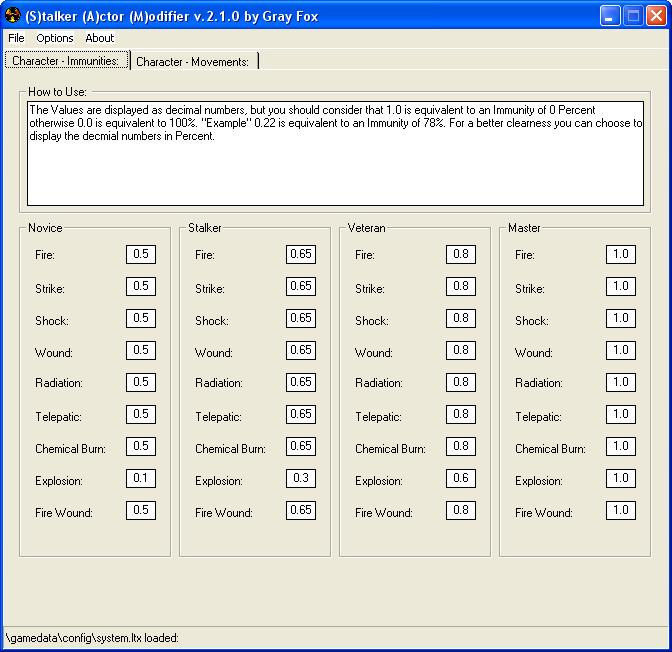672x652 pixels.
Task: Click the Veteran Explosion input box
Action: click(x=461, y=478)
